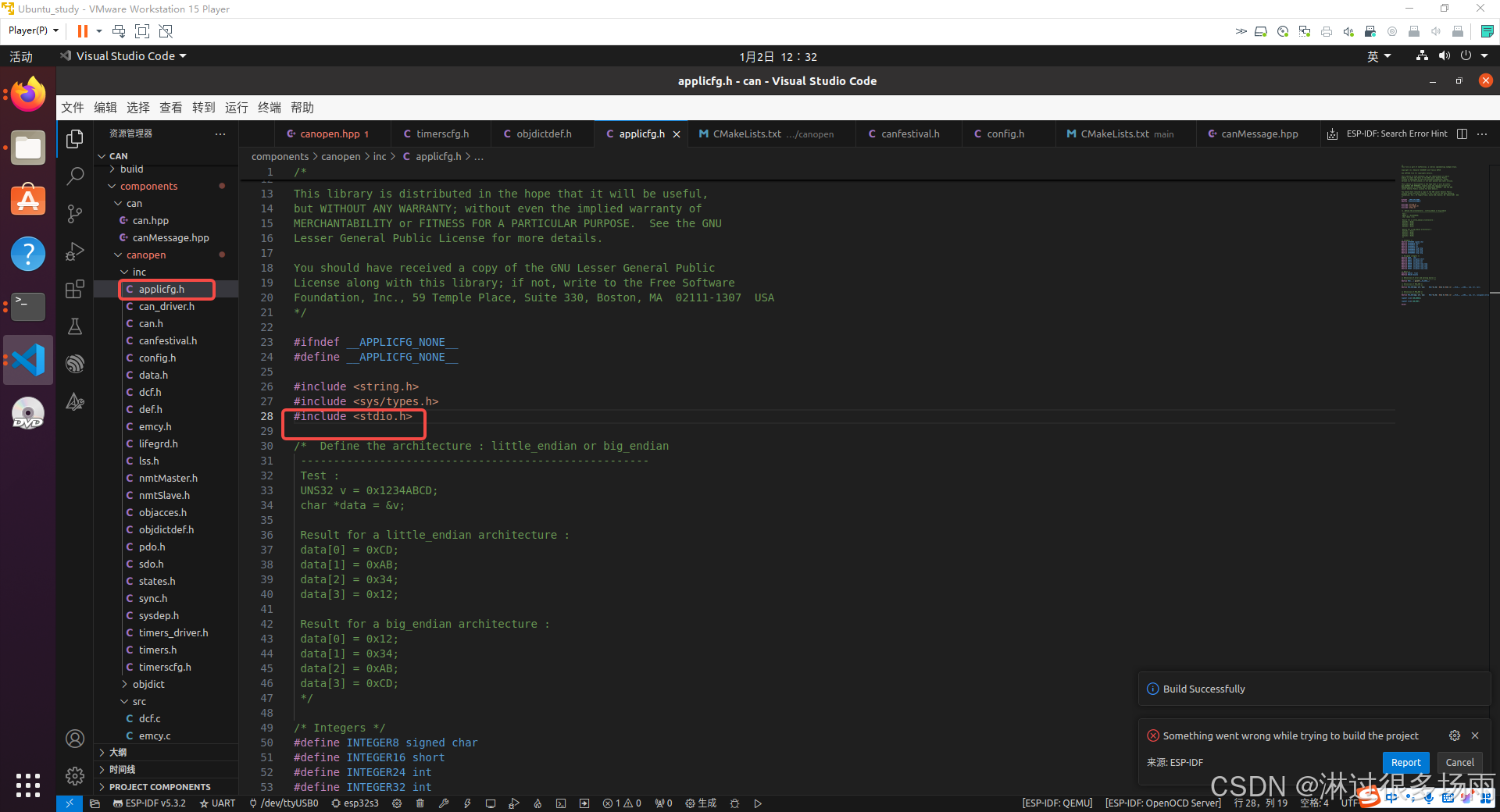This screenshot has height=812, width=1500.
Task: Open the notification settings gear on error toast
Action: coord(1454,735)
